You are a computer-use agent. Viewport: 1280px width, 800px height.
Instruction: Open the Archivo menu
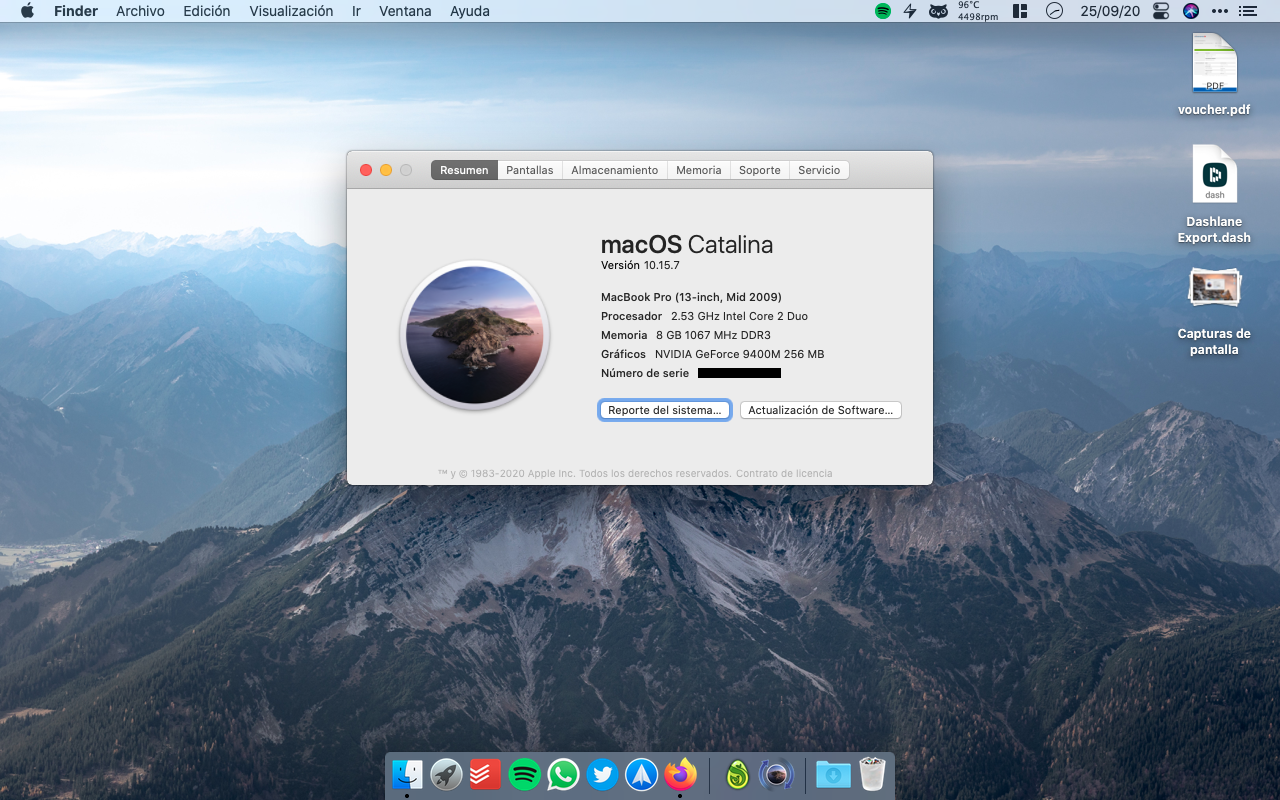[140, 11]
